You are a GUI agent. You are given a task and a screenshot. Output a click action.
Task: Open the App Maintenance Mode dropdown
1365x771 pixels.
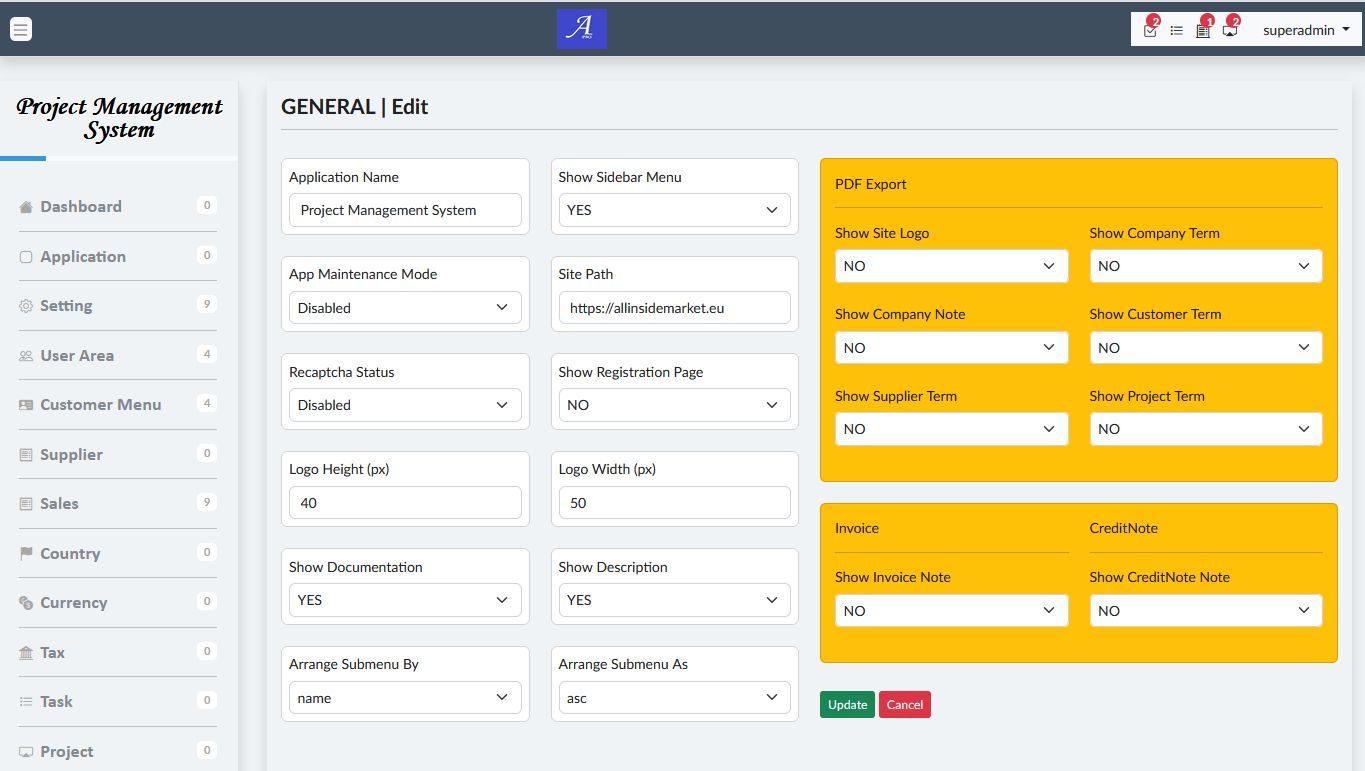[x=405, y=308]
